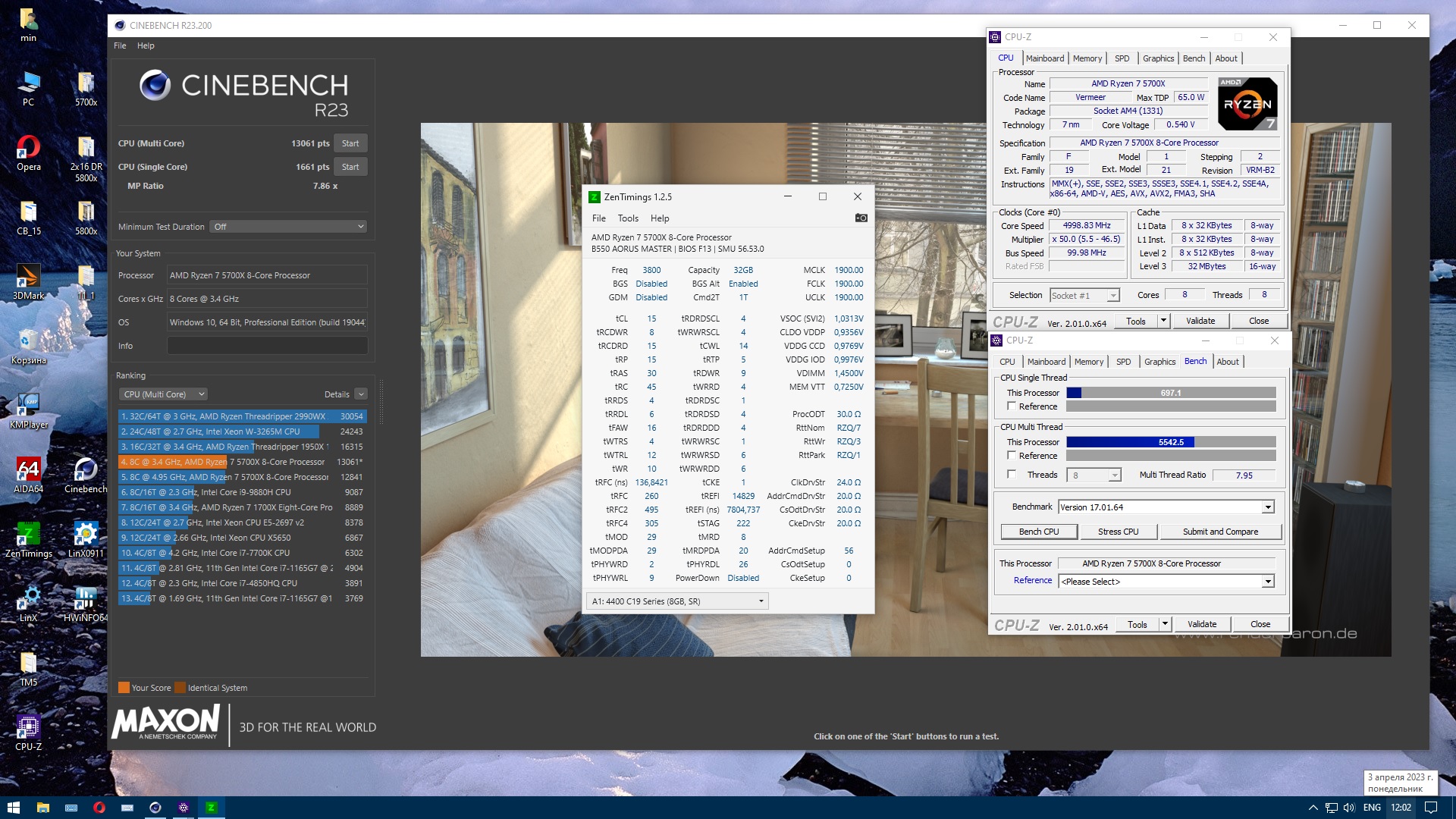
Task: Click ZenTimings screenshot camera icon
Action: [x=861, y=218]
